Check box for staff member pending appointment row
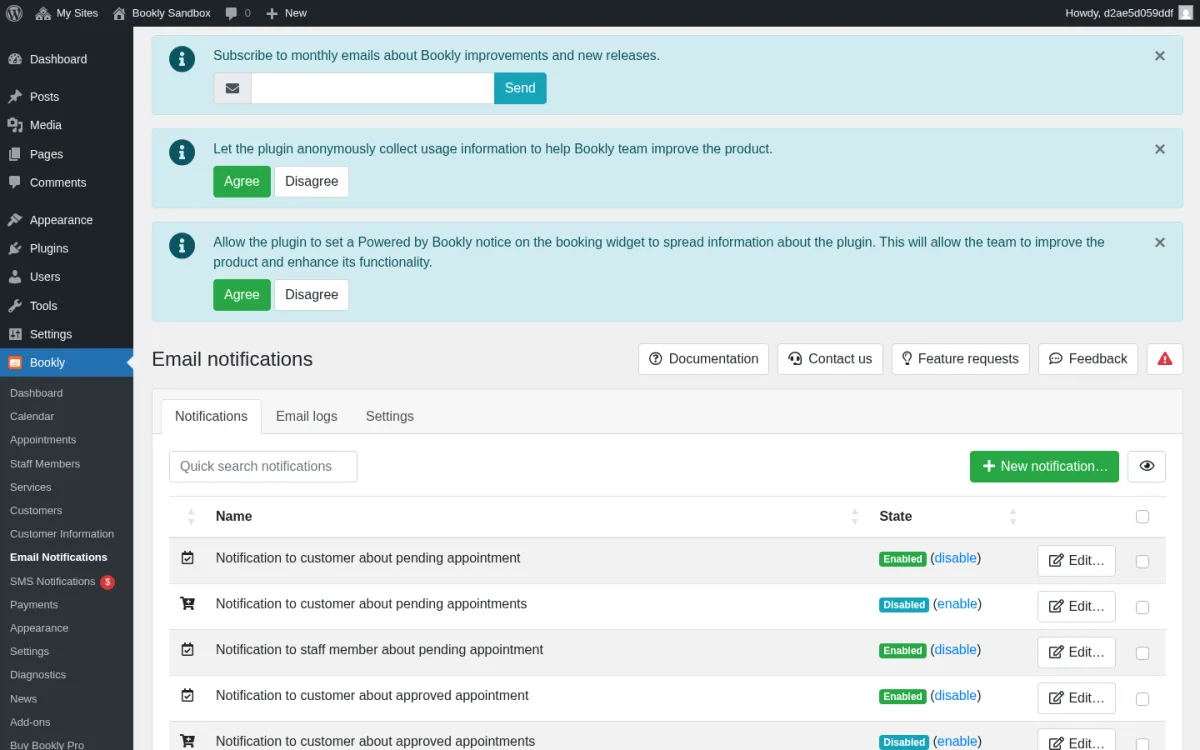Screen dimensions: 1200x750 point(1143,653)
